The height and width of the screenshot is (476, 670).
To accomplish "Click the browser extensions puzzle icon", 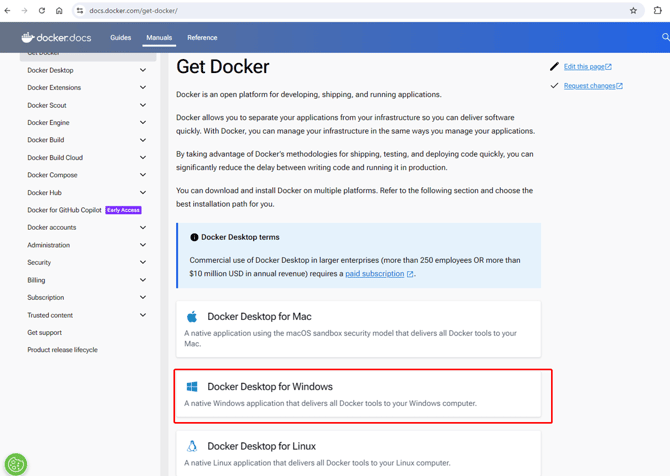I will click(658, 11).
